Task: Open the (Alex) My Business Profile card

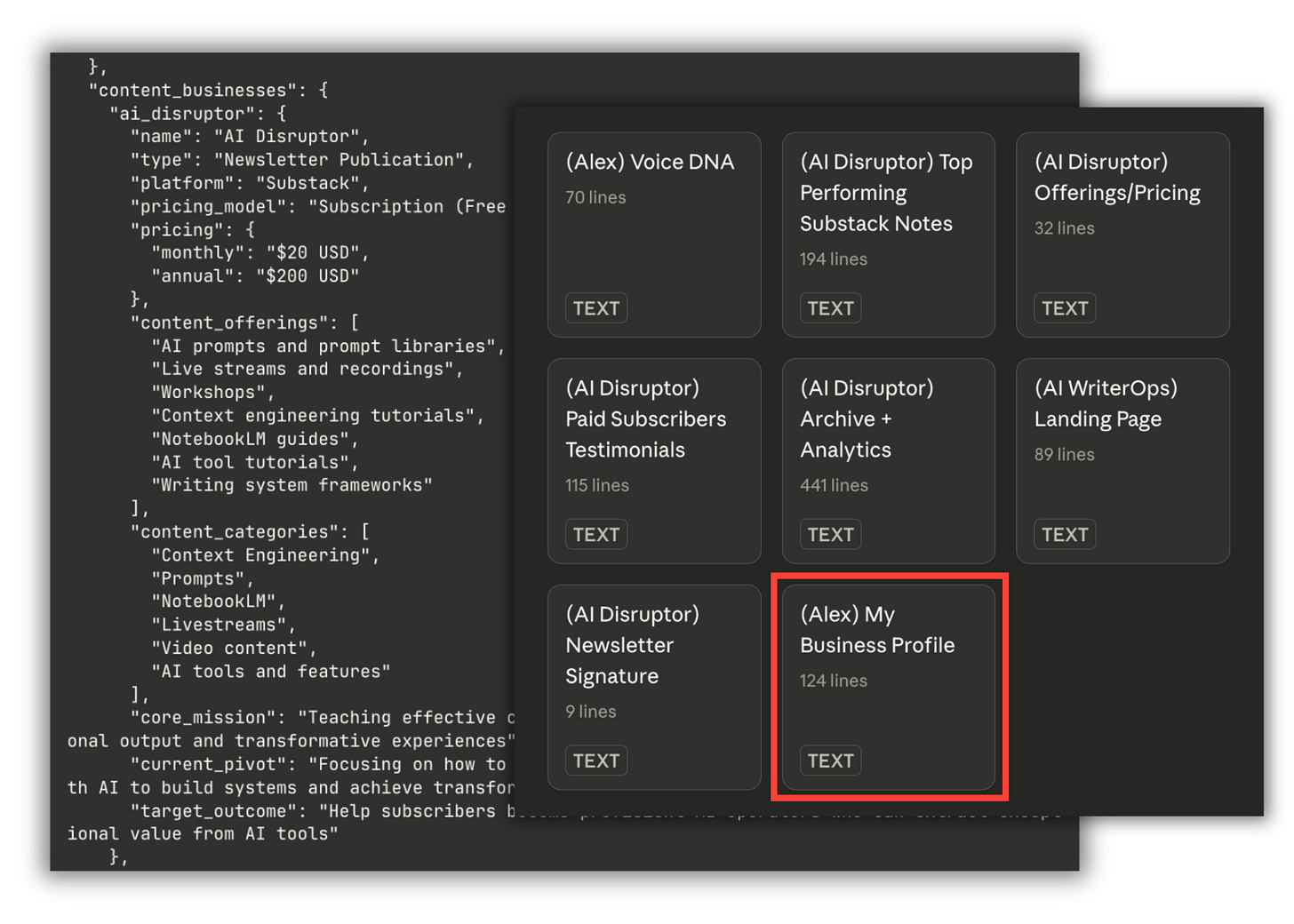Action: tap(888, 687)
